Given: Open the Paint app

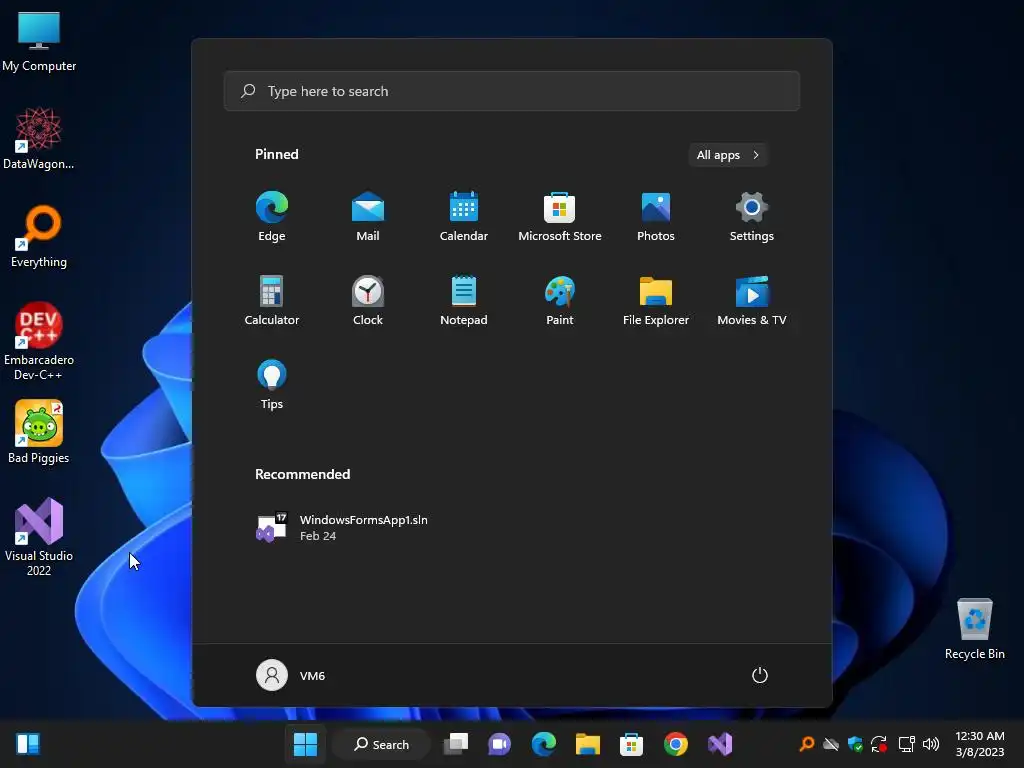Looking at the screenshot, I should click(x=560, y=300).
